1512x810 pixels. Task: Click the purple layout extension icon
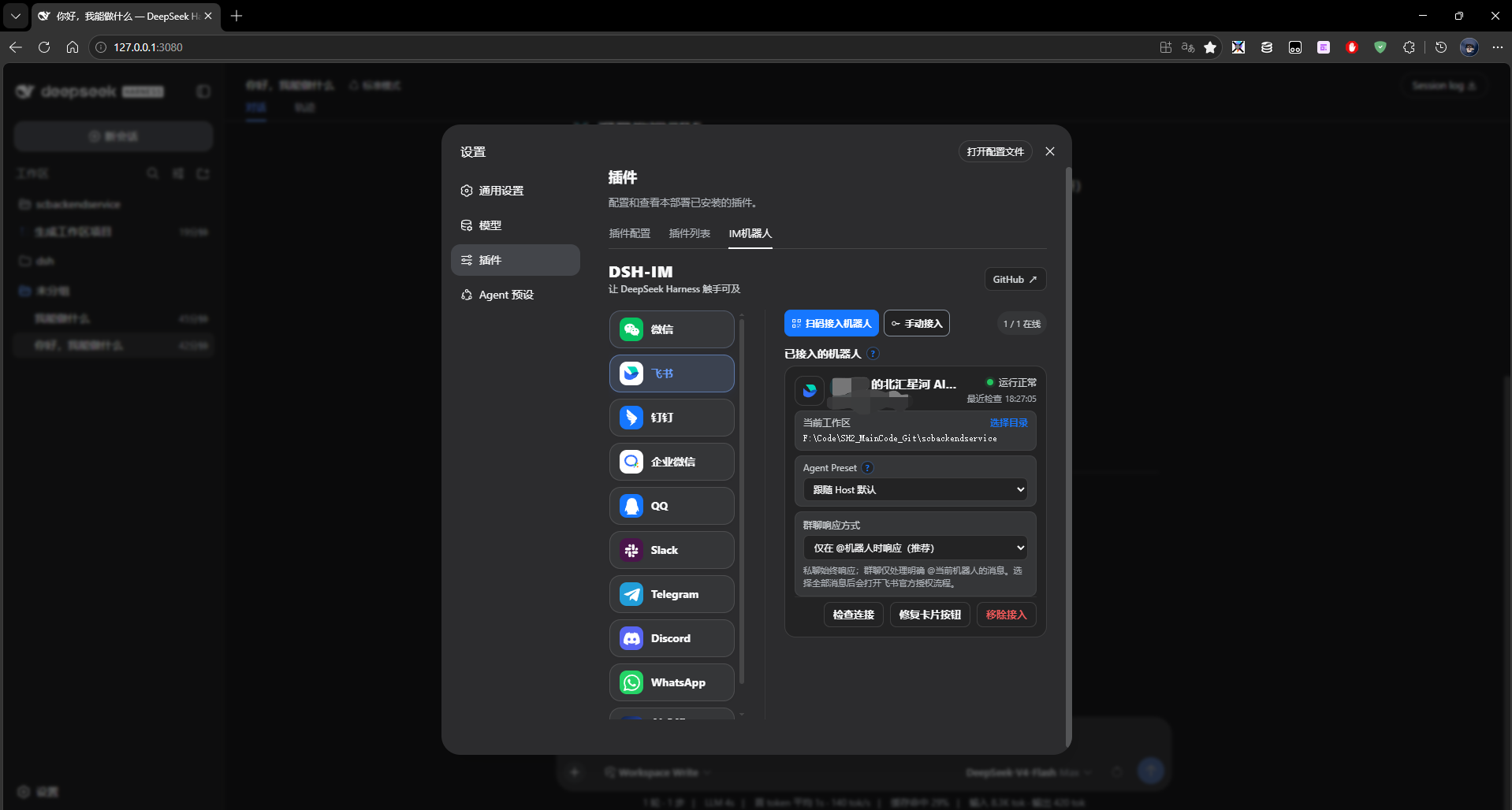tap(1324, 47)
